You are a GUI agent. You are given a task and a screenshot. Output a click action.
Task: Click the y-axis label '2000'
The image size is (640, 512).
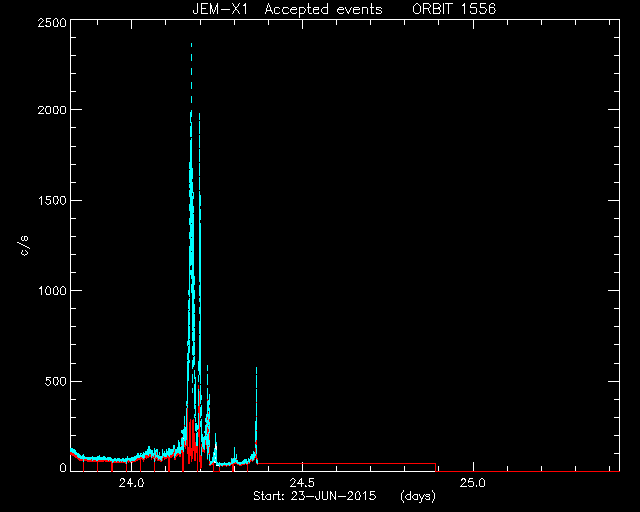point(52,110)
